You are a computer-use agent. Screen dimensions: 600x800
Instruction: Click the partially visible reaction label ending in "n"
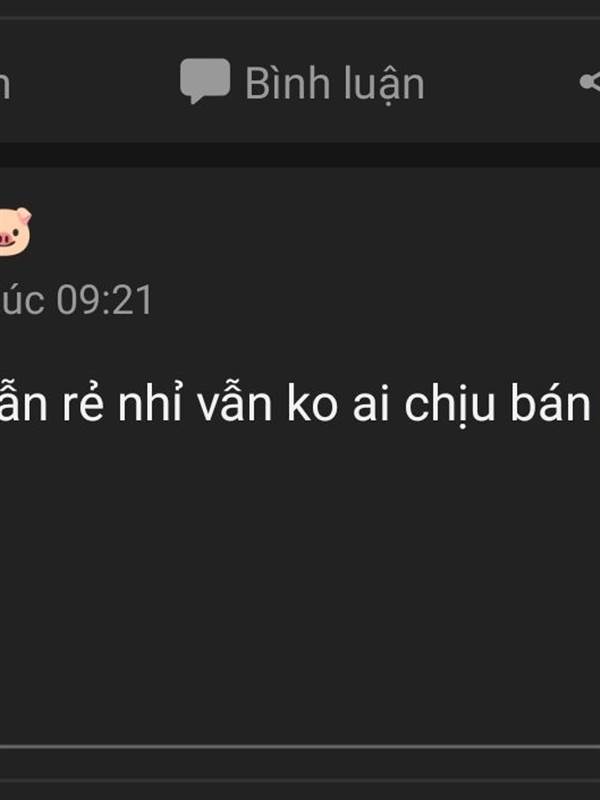pyautogui.click(x=5, y=85)
